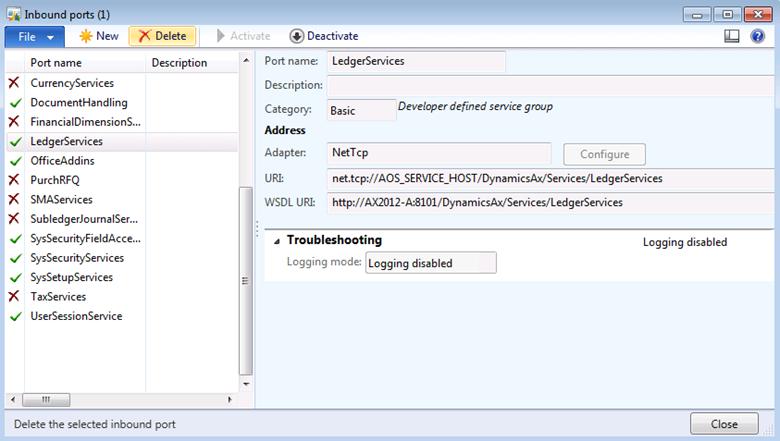This screenshot has height=441, width=780.
Task: Open help with the question mark icon
Action: pyautogui.click(x=757, y=36)
